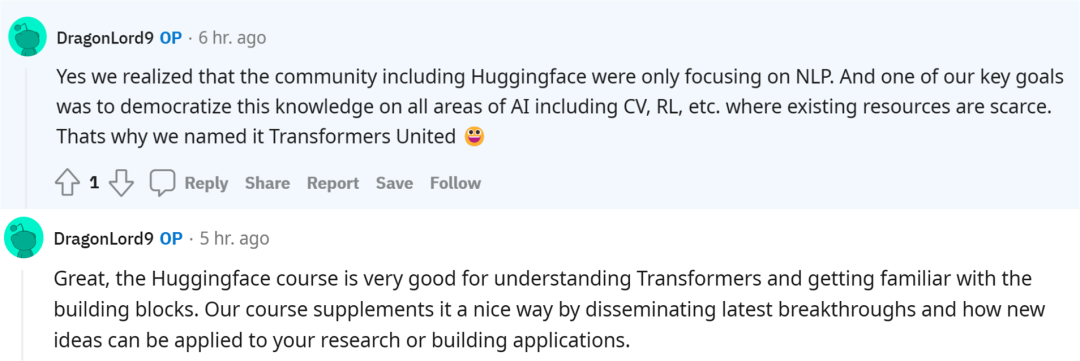1080x361 pixels.
Task: Open the DragonLord9 avatar on the 5 hr. comment
Action: tap(23, 238)
